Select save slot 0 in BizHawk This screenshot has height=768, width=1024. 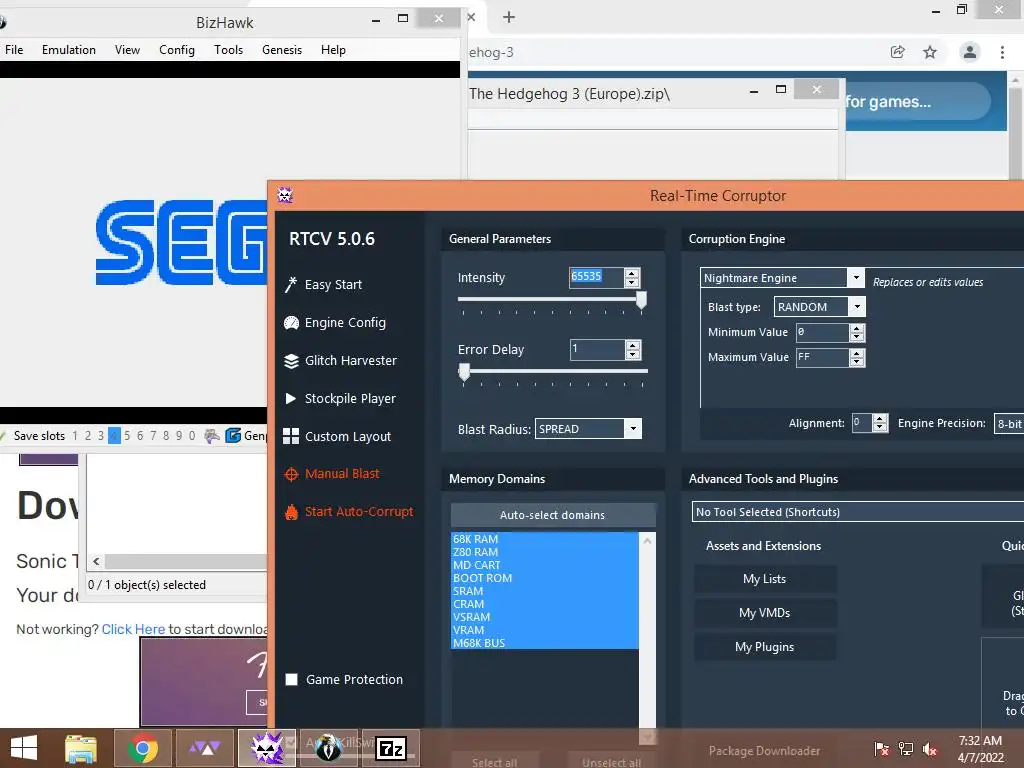coord(192,436)
